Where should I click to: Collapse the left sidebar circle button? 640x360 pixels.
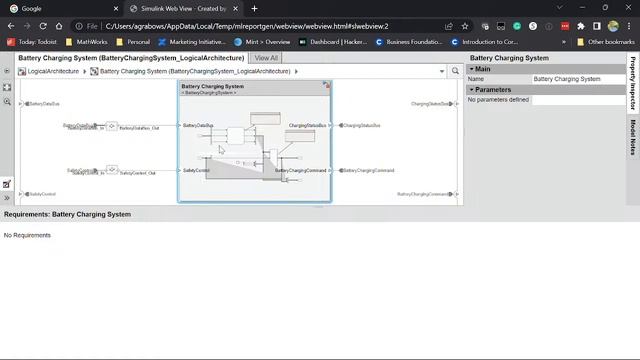tap(7, 71)
